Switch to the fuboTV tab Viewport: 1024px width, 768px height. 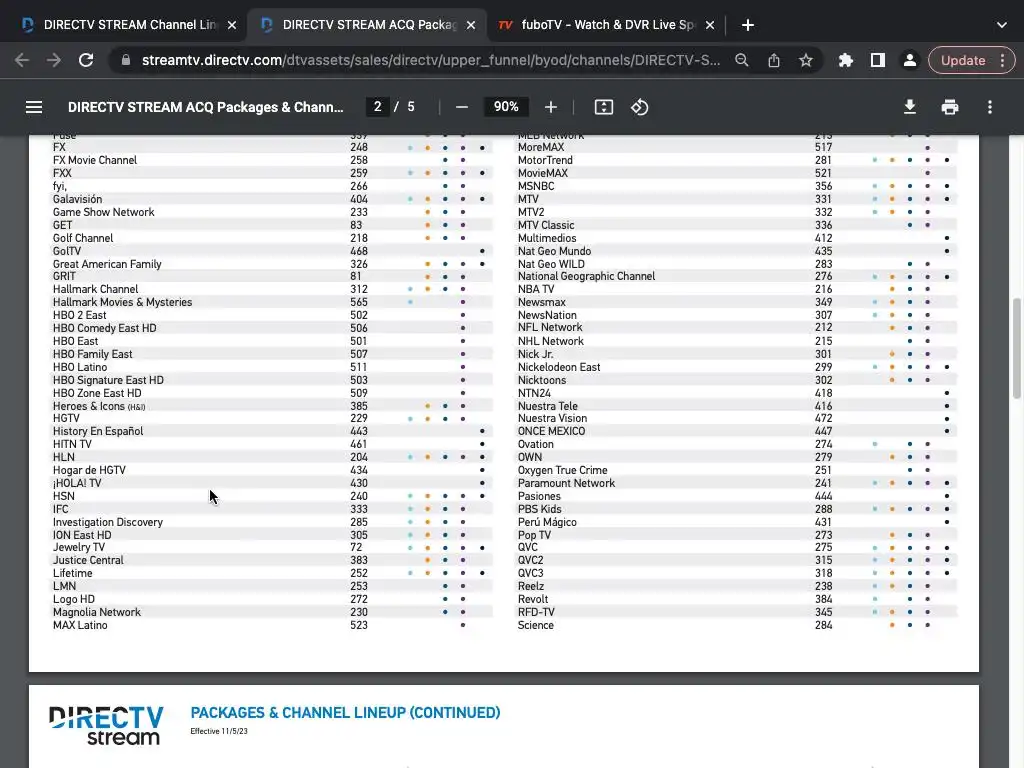pyautogui.click(x=607, y=25)
